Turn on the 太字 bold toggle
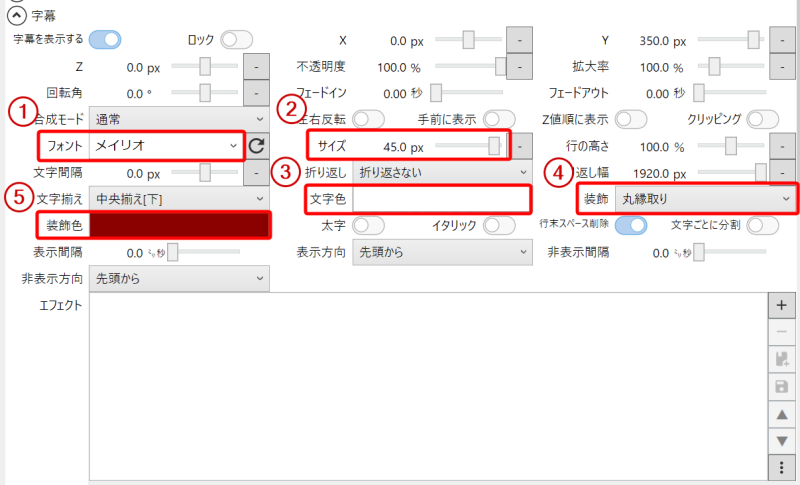This screenshot has width=800, height=485. (369, 225)
